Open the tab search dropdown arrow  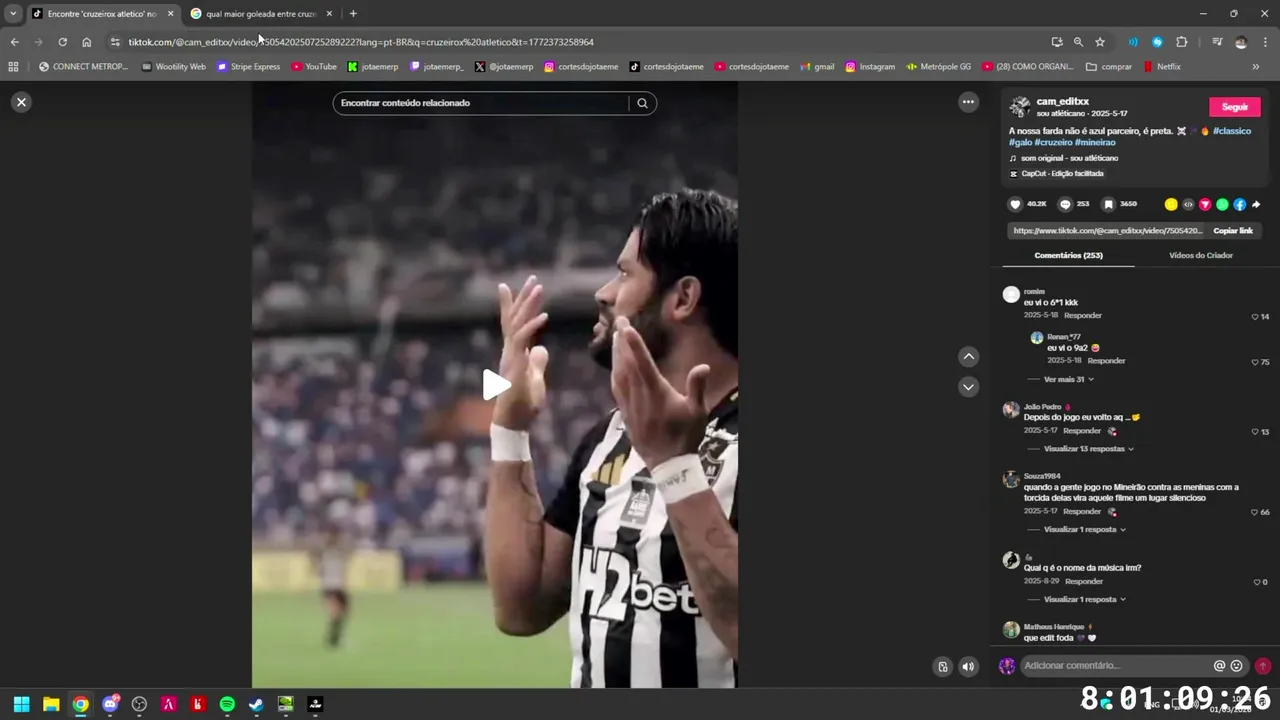(x=13, y=14)
